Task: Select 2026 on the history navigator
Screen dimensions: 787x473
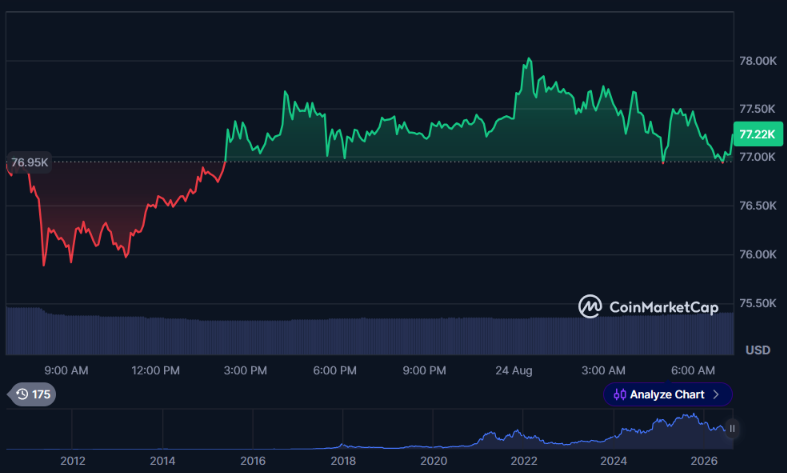Action: click(704, 461)
